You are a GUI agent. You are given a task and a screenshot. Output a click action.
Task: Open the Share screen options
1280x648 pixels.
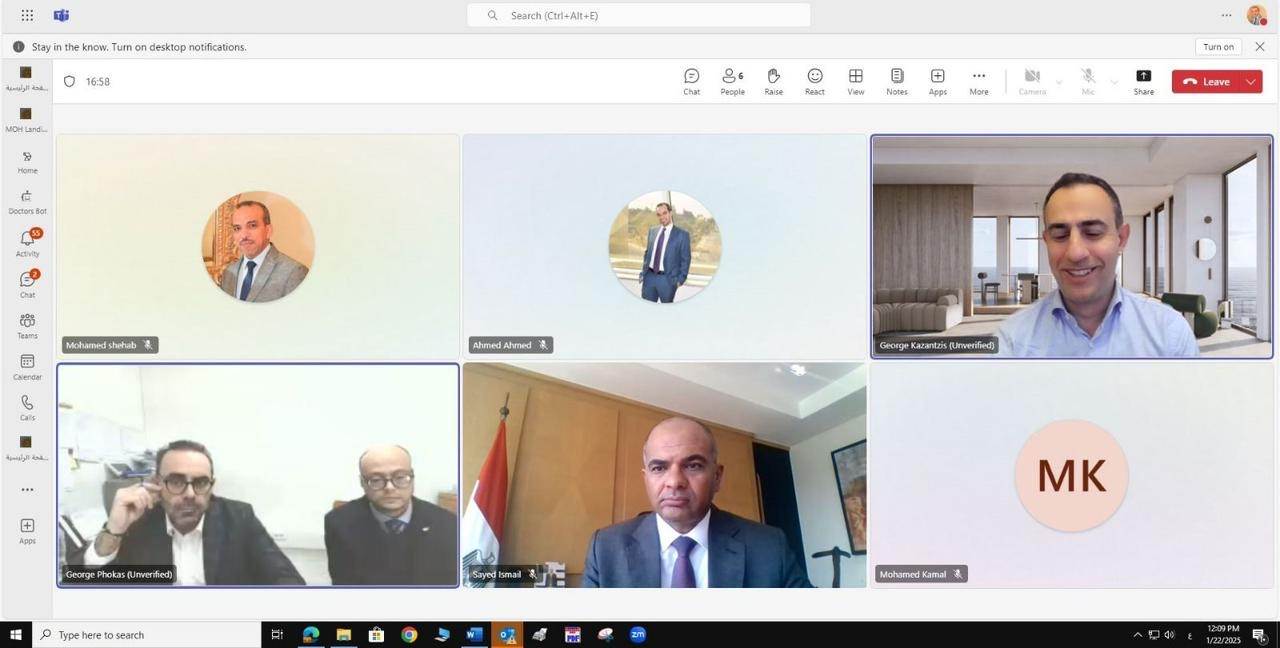click(1143, 82)
